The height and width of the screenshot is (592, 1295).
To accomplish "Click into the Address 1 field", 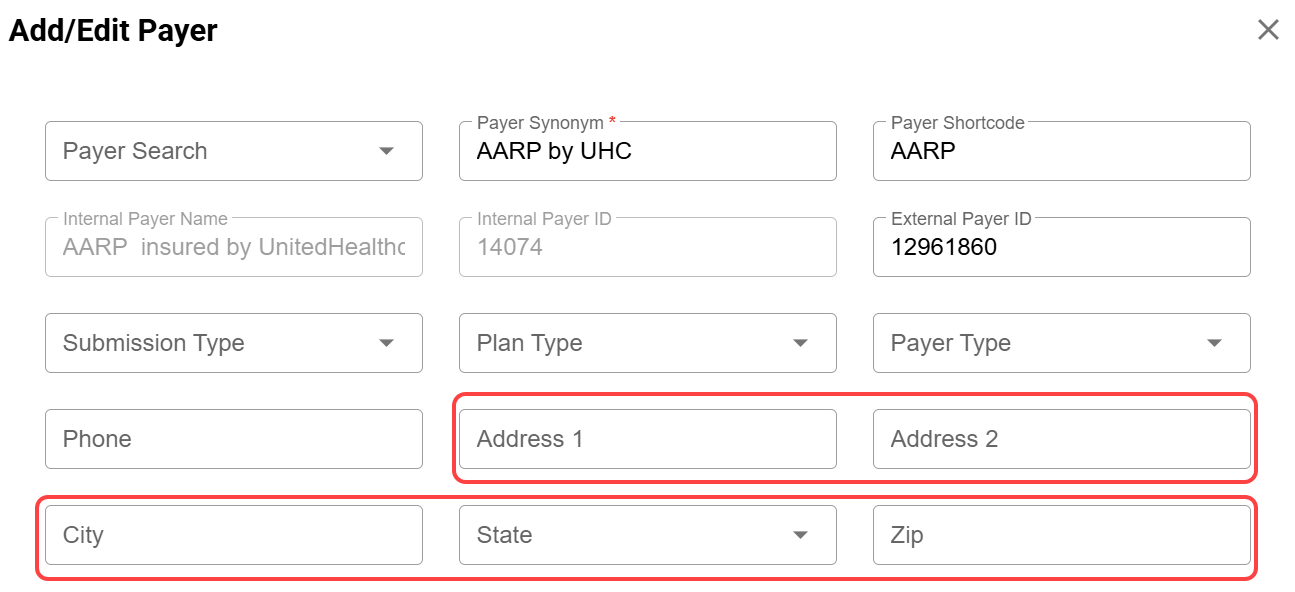I will point(647,439).
